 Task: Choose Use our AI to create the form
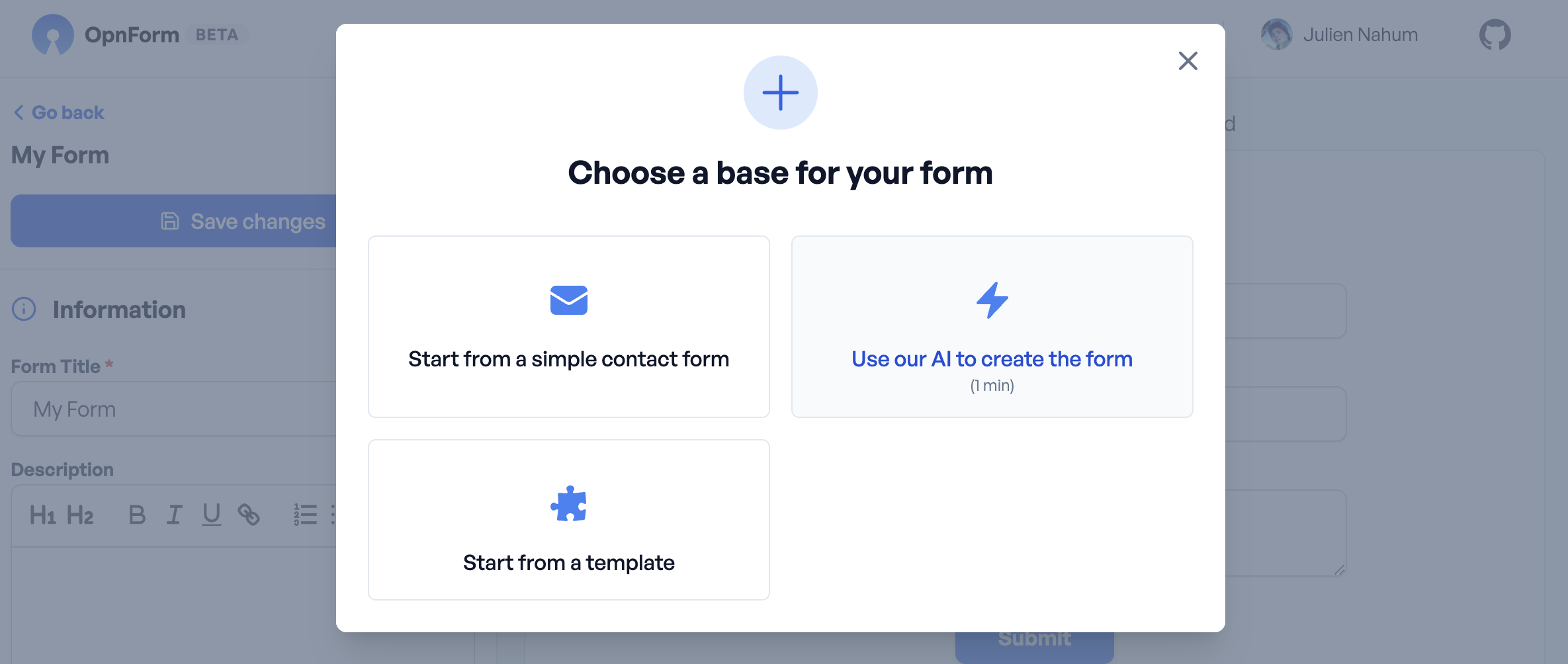[x=992, y=358]
